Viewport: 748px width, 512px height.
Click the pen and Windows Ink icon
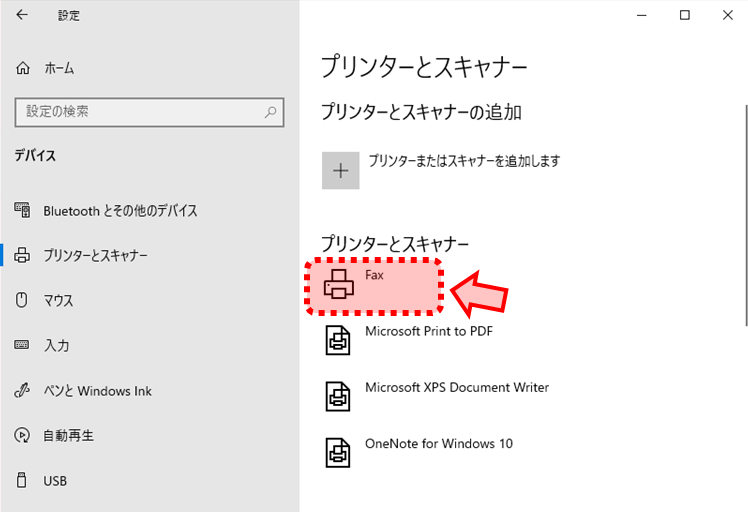pyautogui.click(x=23, y=391)
